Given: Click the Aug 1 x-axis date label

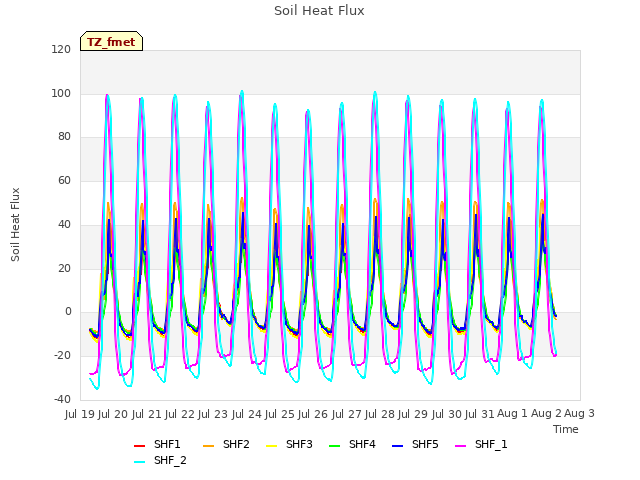Looking at the screenshot, I should [x=512, y=414].
